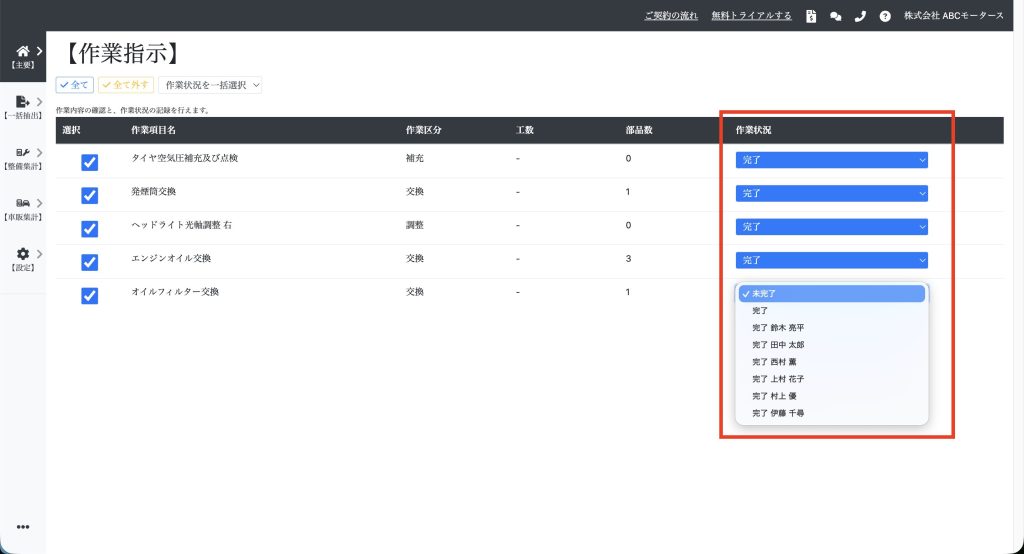
Task: Open the help question mark icon
Action: coord(885,16)
